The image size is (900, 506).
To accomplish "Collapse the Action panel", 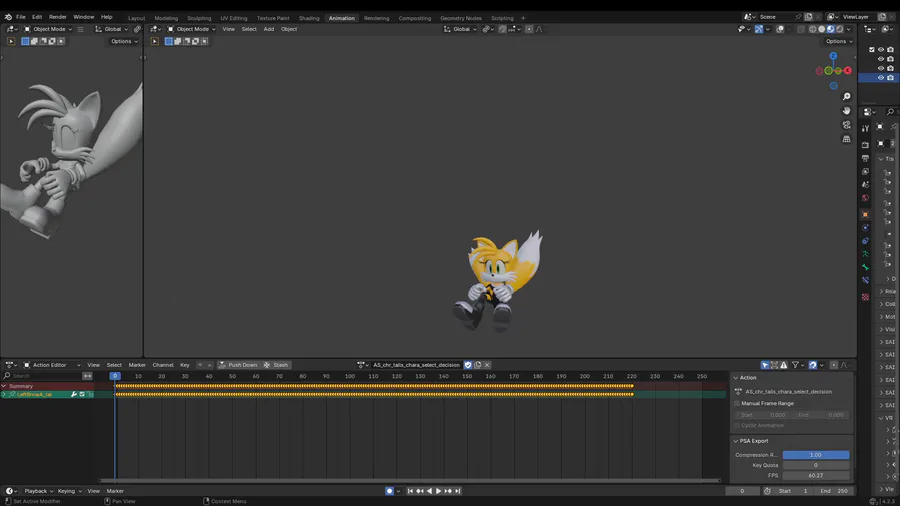I will [x=736, y=378].
